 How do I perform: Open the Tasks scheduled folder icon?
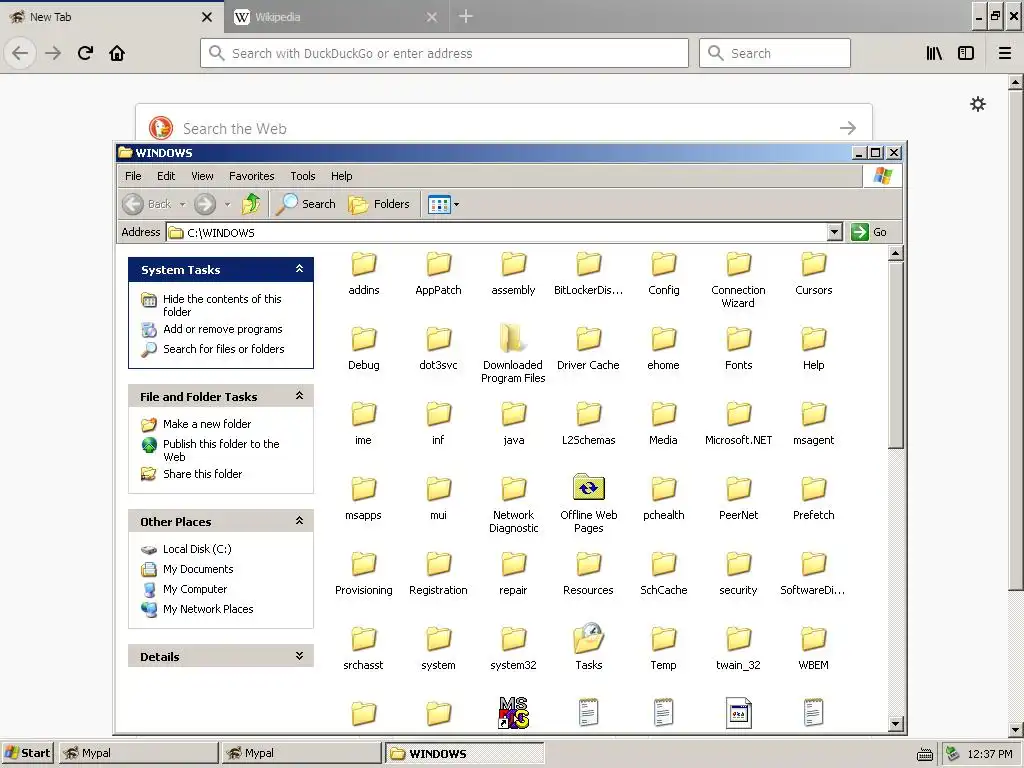click(588, 647)
